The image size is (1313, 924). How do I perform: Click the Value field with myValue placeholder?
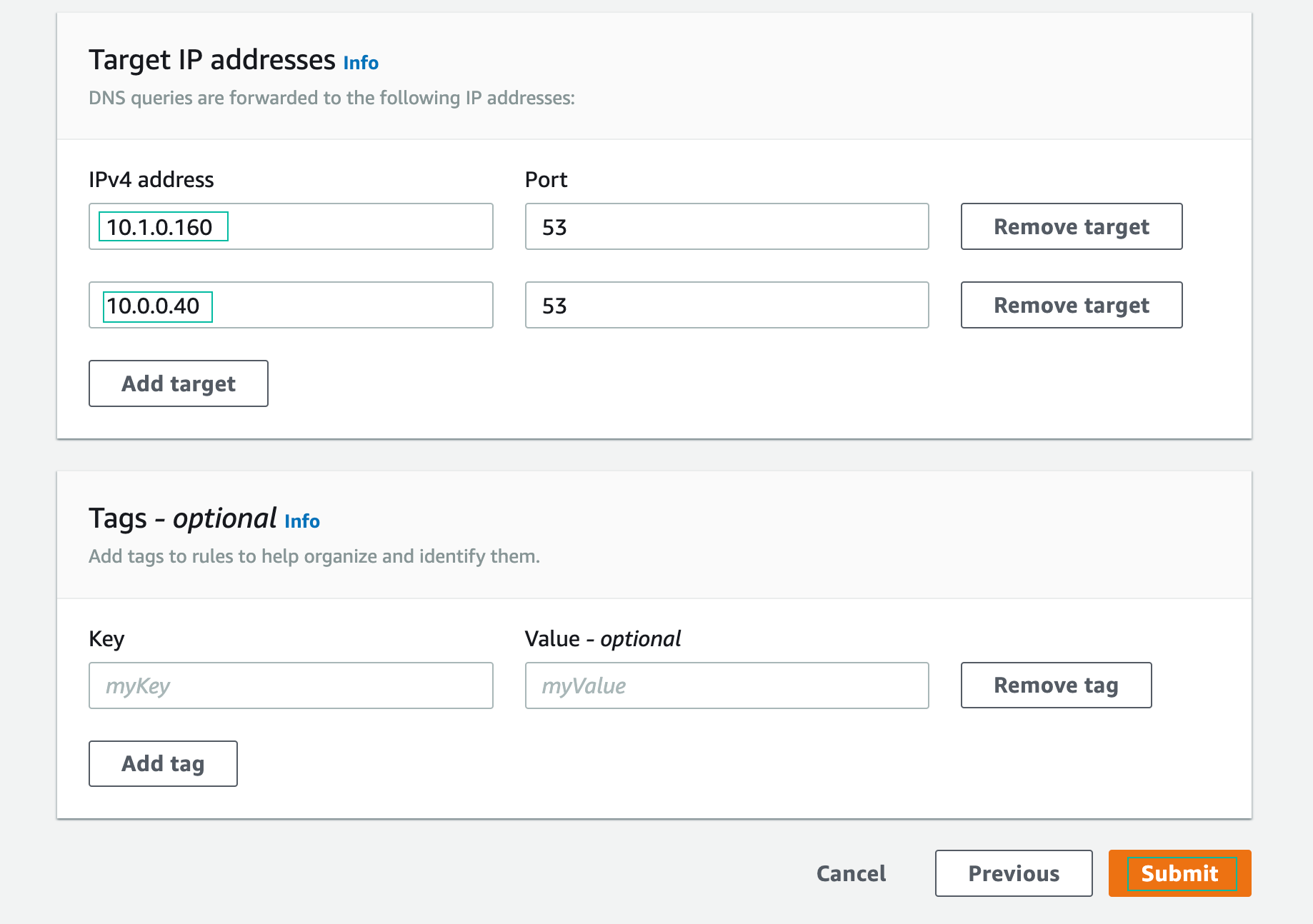point(726,686)
